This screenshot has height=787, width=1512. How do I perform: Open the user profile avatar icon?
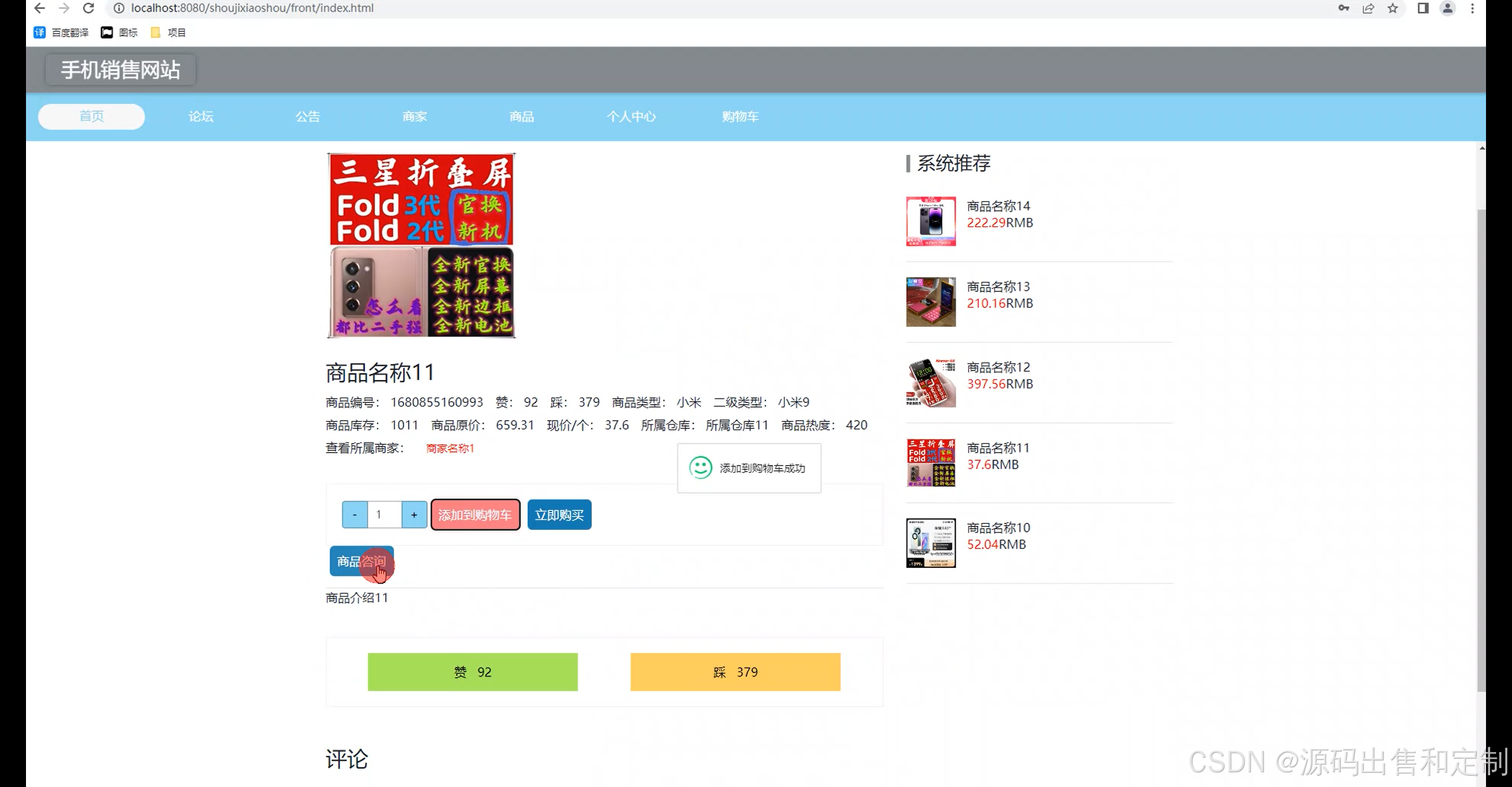click(x=1448, y=8)
